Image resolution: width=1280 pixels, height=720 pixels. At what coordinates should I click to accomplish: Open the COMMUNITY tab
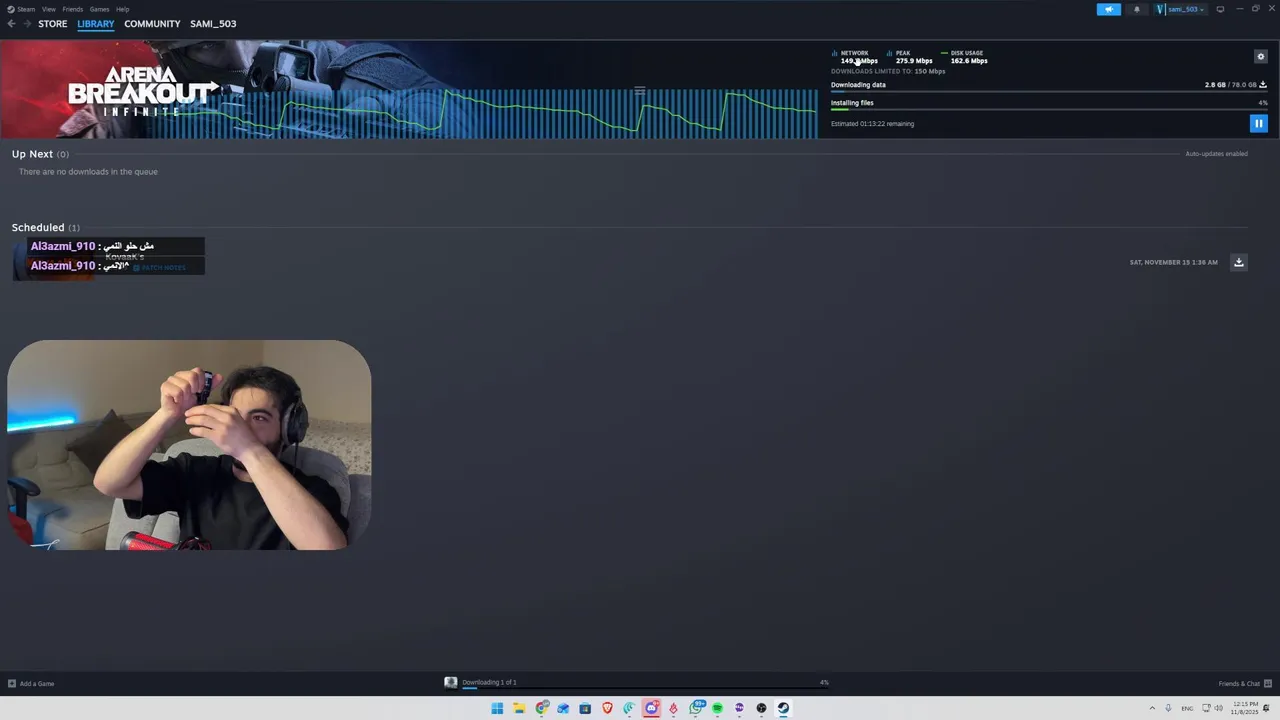tap(152, 24)
